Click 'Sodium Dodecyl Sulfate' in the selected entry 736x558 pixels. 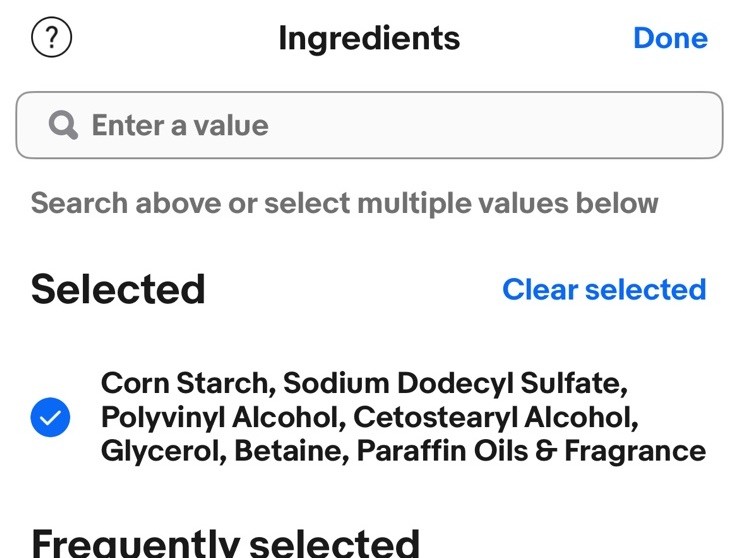(455, 383)
